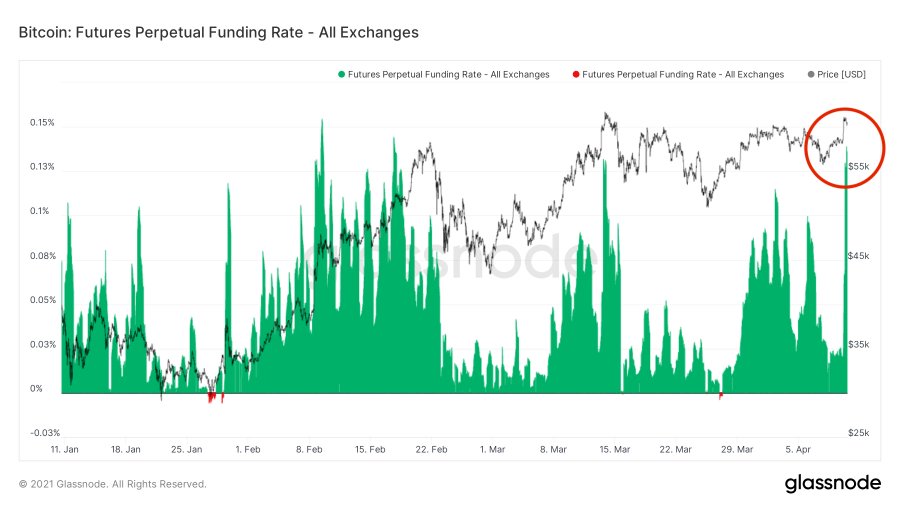The width and height of the screenshot is (900, 507).
Task: Click the $25k price axis label
Action: (x=859, y=433)
